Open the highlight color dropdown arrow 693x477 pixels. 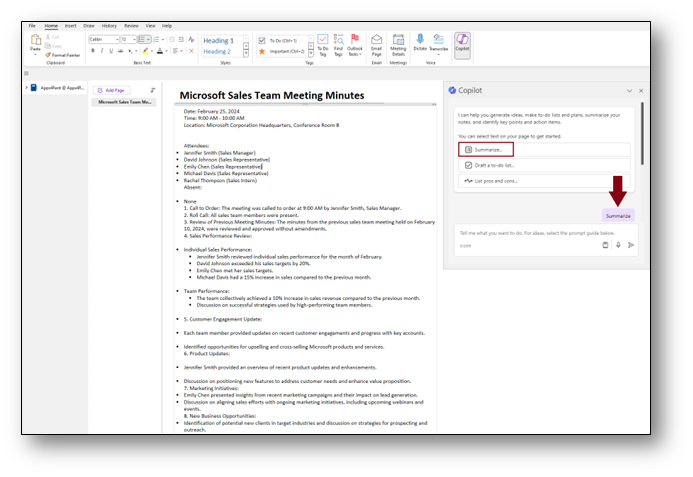point(152,51)
